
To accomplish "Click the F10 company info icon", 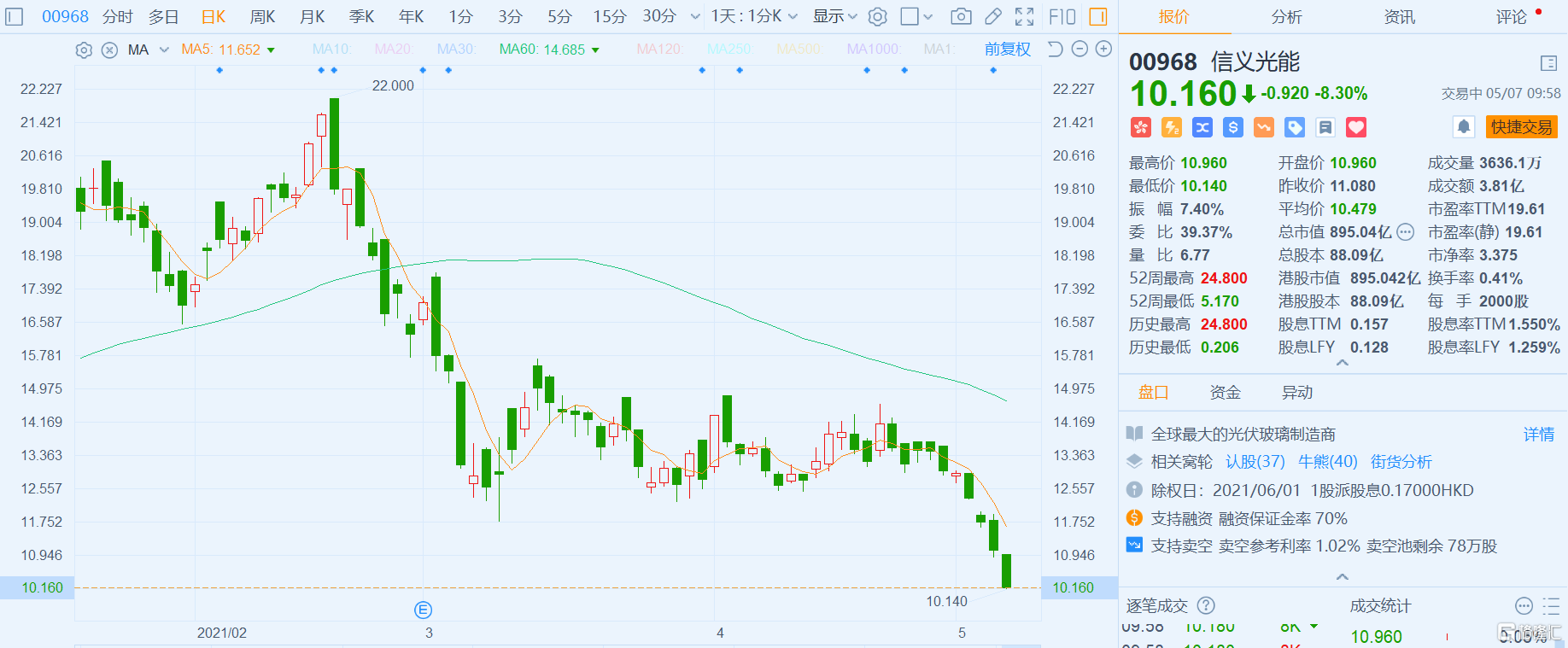I will [x=1062, y=16].
